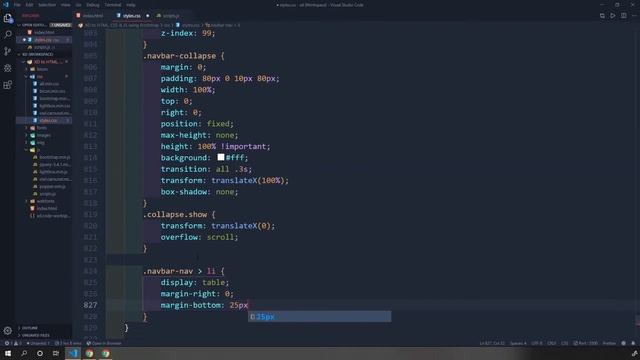Click UTF-8 encoding in status bar
The height and width of the screenshot is (360, 640).
[537, 343]
